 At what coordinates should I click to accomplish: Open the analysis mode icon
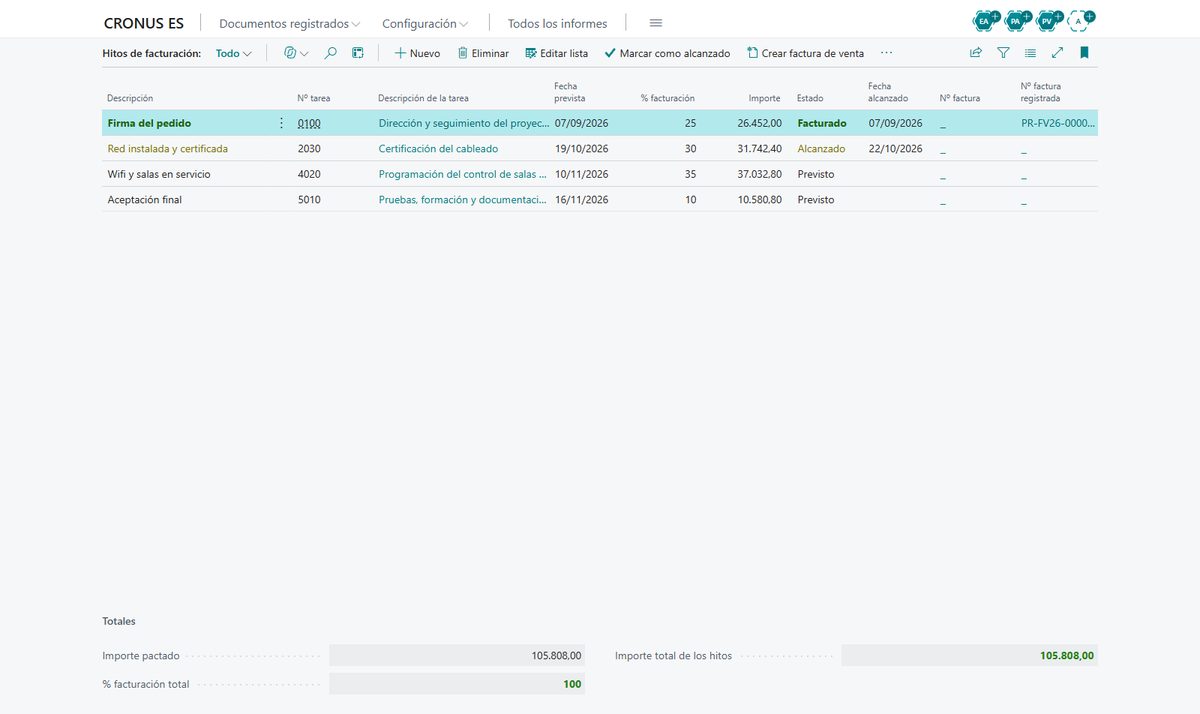pyautogui.click(x=358, y=53)
